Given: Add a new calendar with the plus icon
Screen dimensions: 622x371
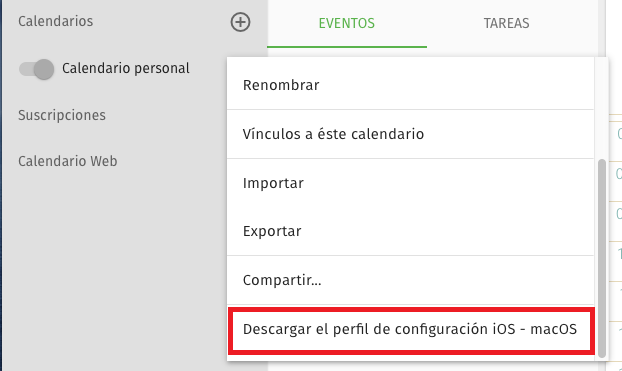Looking at the screenshot, I should point(240,22).
